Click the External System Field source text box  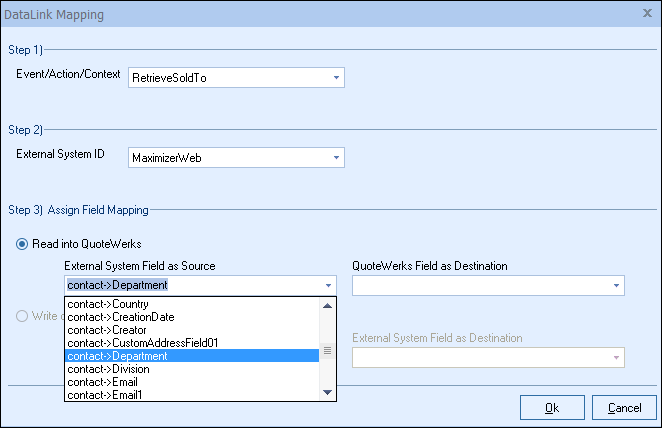click(190, 286)
